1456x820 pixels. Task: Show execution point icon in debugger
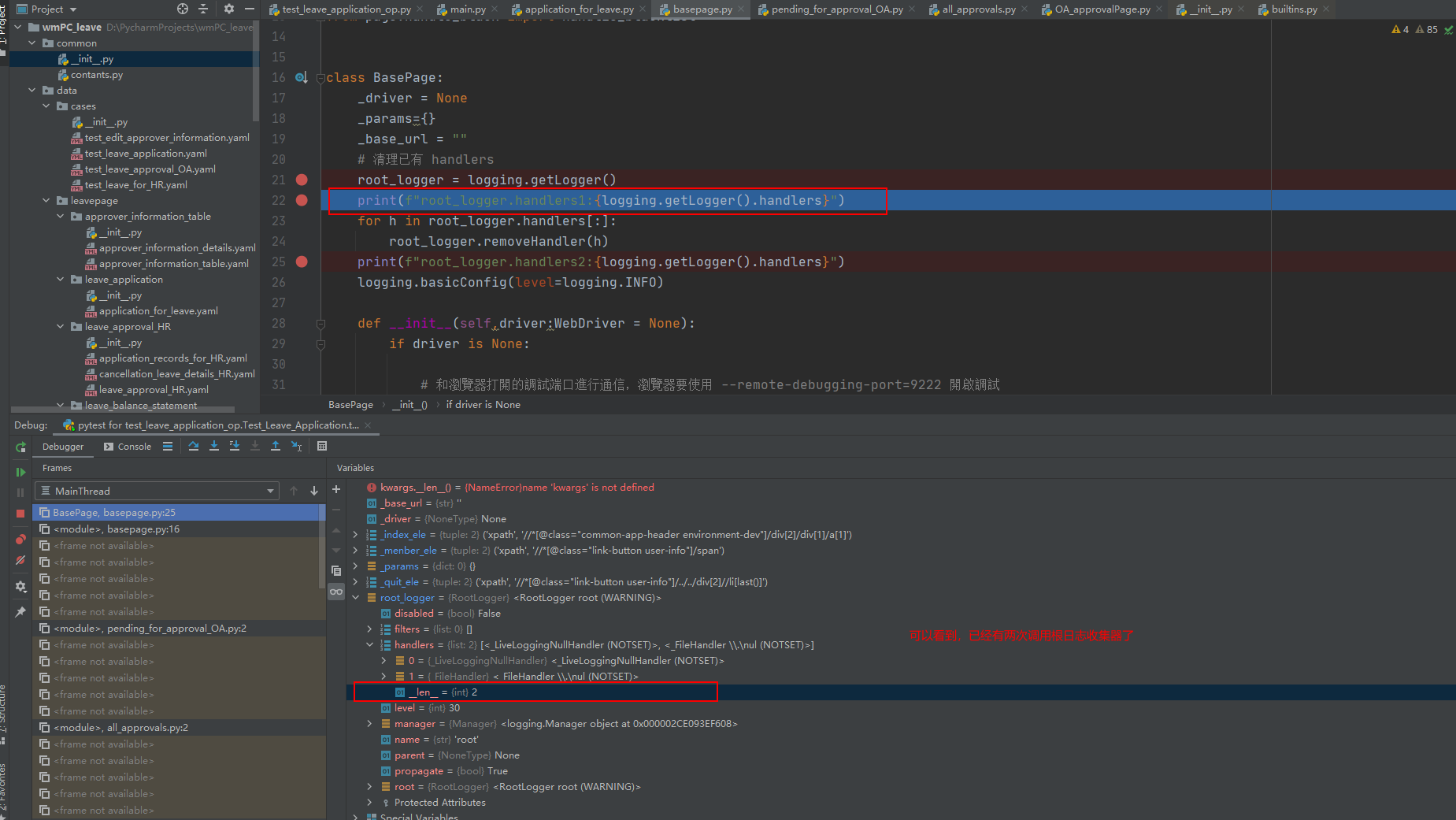[168, 446]
